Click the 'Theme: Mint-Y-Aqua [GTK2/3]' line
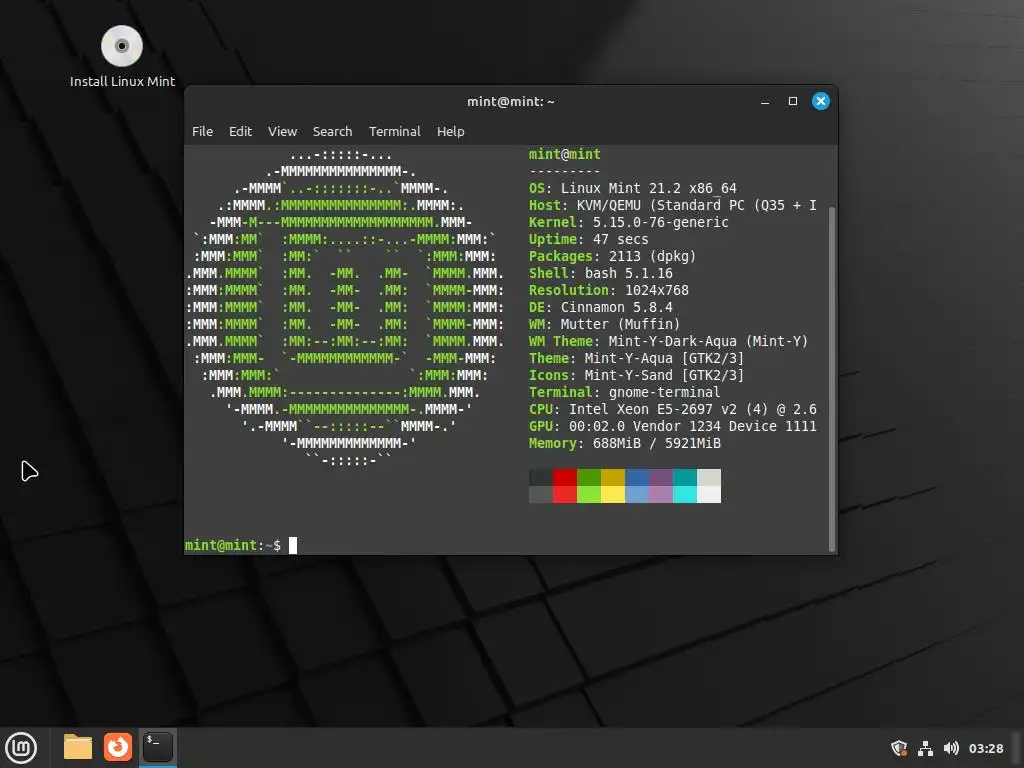 tap(637, 358)
